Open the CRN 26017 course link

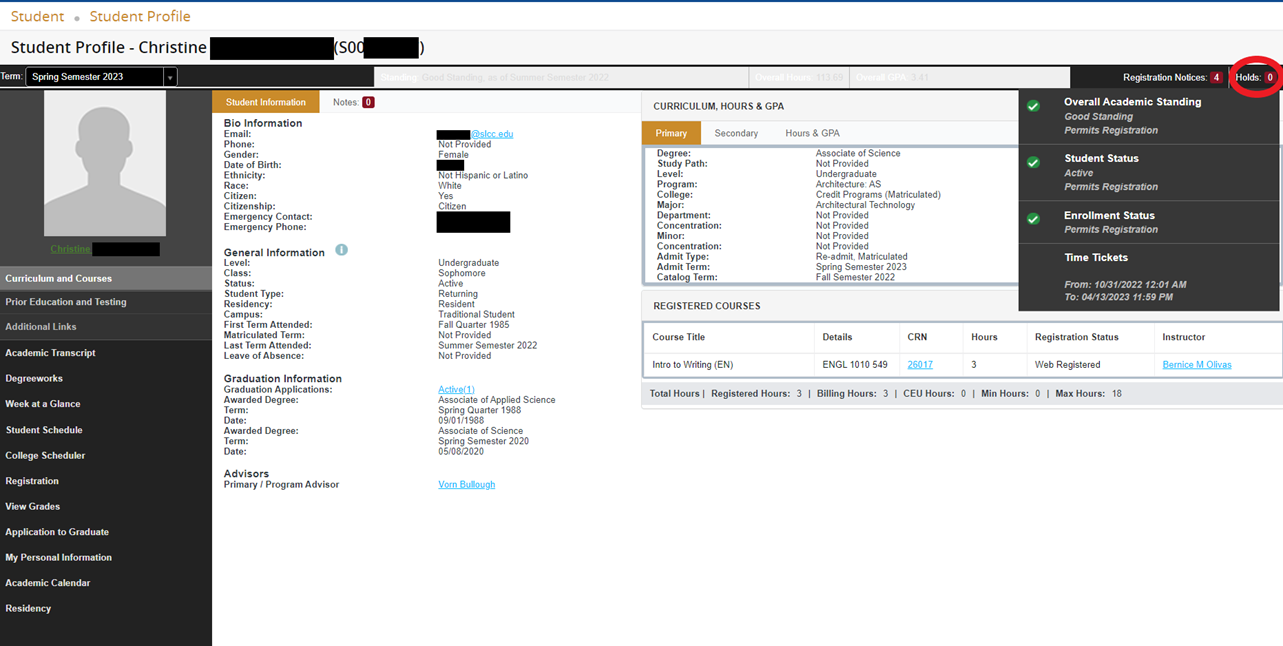(x=920, y=365)
